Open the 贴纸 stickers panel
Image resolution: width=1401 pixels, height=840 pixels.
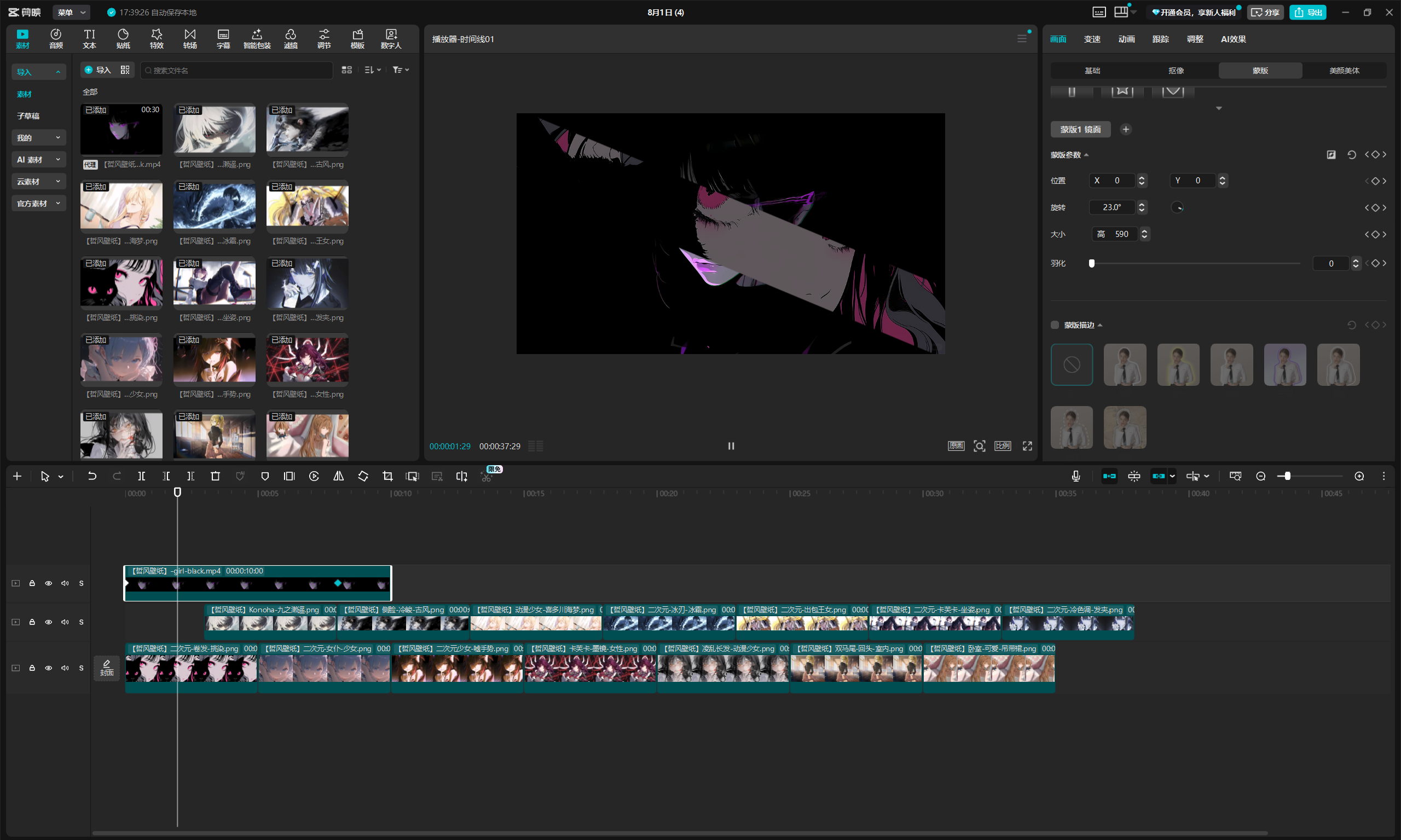pyautogui.click(x=123, y=38)
